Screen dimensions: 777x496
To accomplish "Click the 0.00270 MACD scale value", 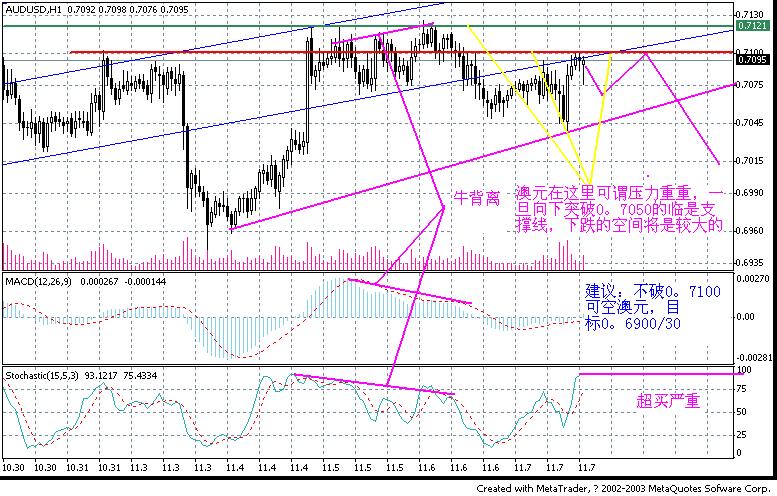I will click(x=753, y=279).
